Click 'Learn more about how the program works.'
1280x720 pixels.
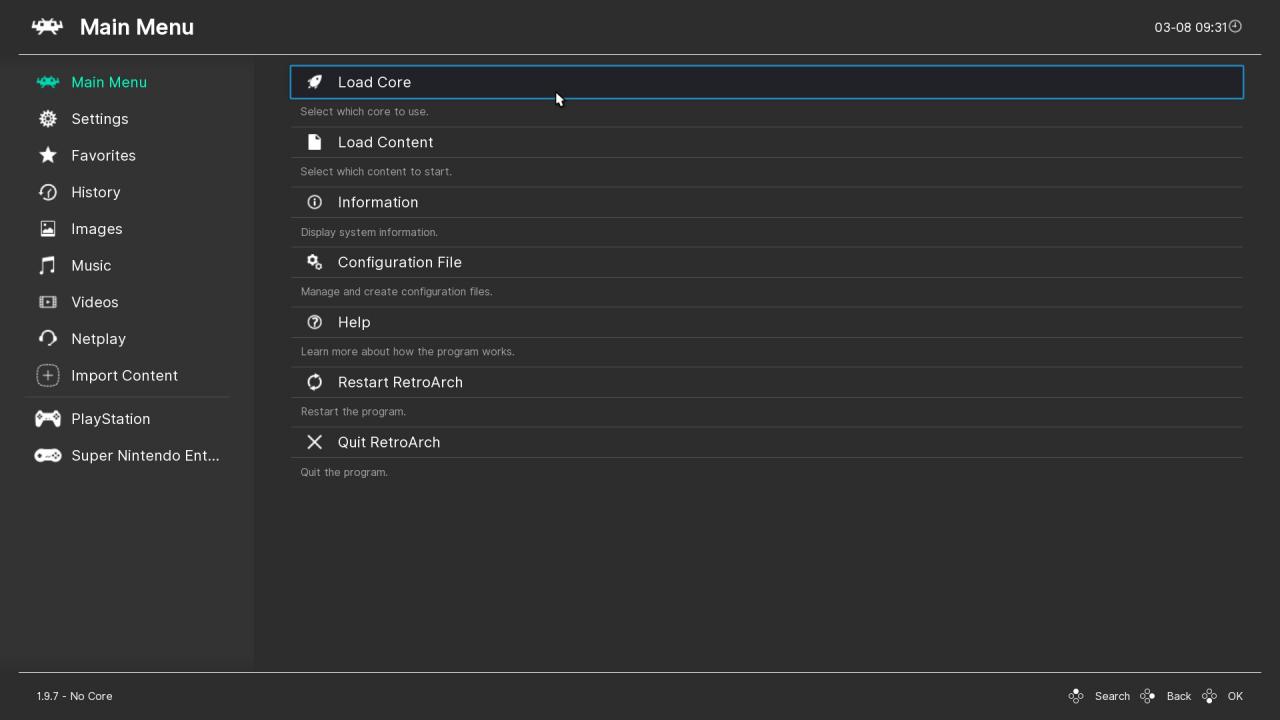[407, 352]
